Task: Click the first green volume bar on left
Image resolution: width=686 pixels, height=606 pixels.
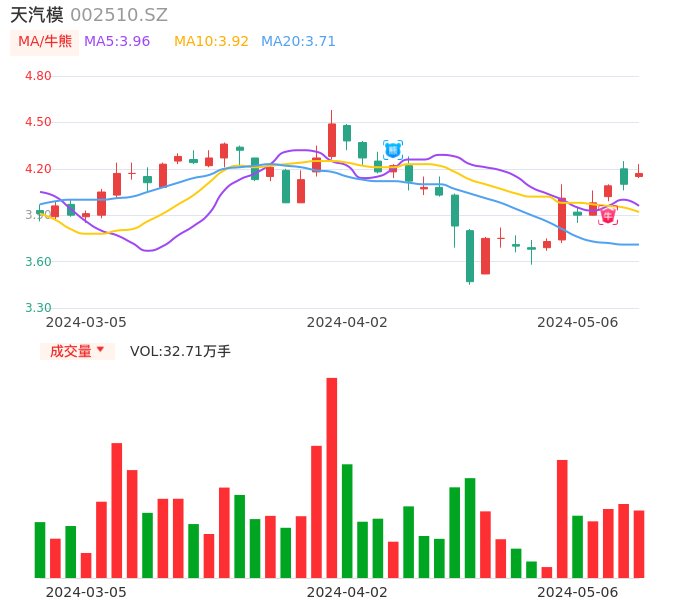Action: (x=40, y=550)
